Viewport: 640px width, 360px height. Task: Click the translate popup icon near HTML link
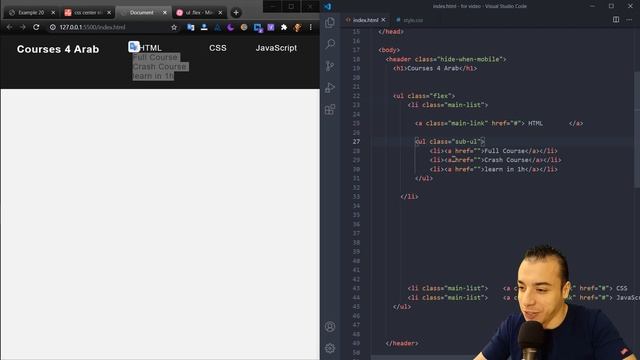[133, 47]
